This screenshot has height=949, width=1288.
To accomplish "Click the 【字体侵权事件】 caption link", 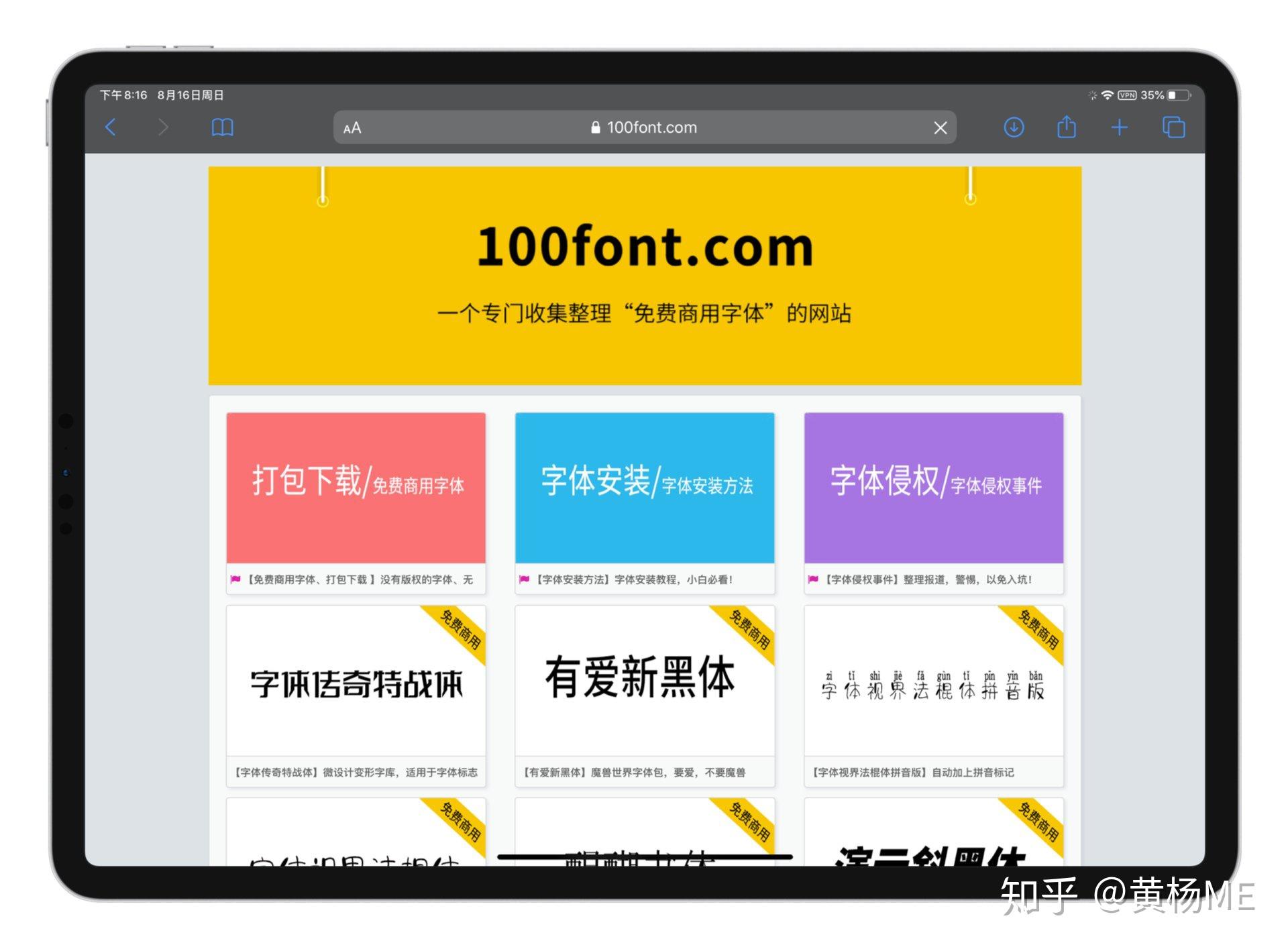I will pos(928,579).
